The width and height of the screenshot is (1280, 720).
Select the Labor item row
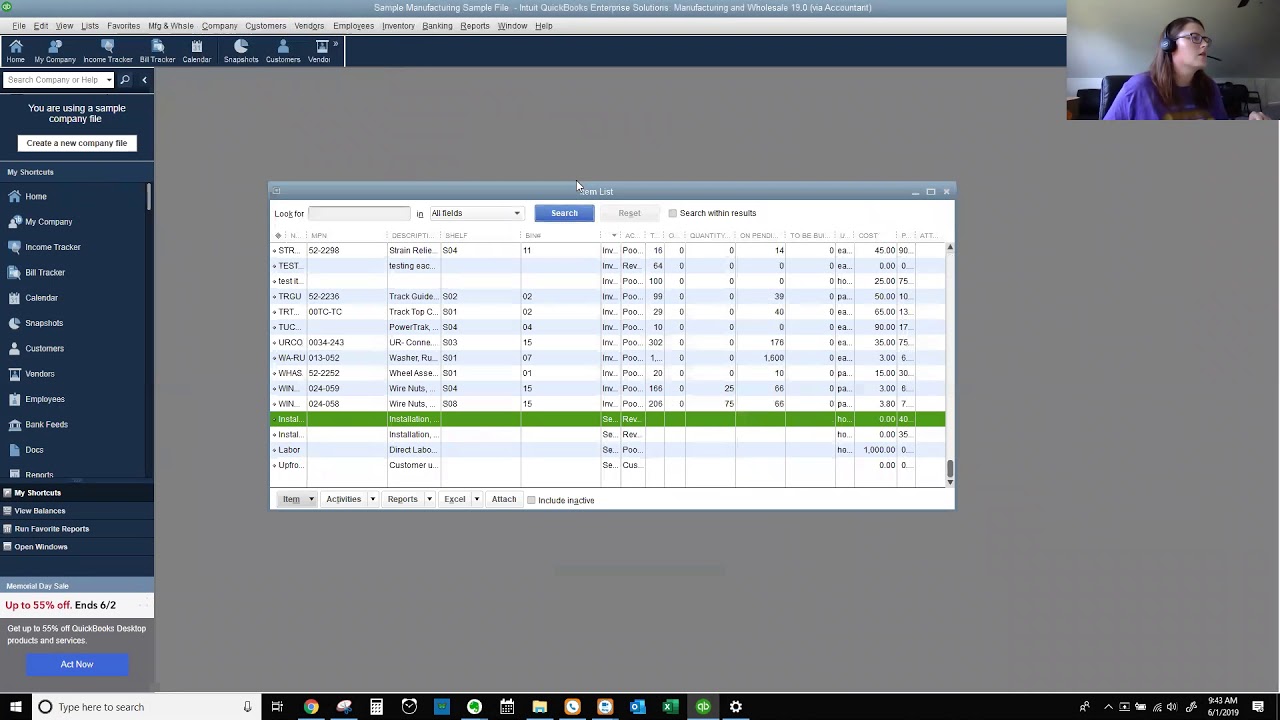tap(607, 450)
